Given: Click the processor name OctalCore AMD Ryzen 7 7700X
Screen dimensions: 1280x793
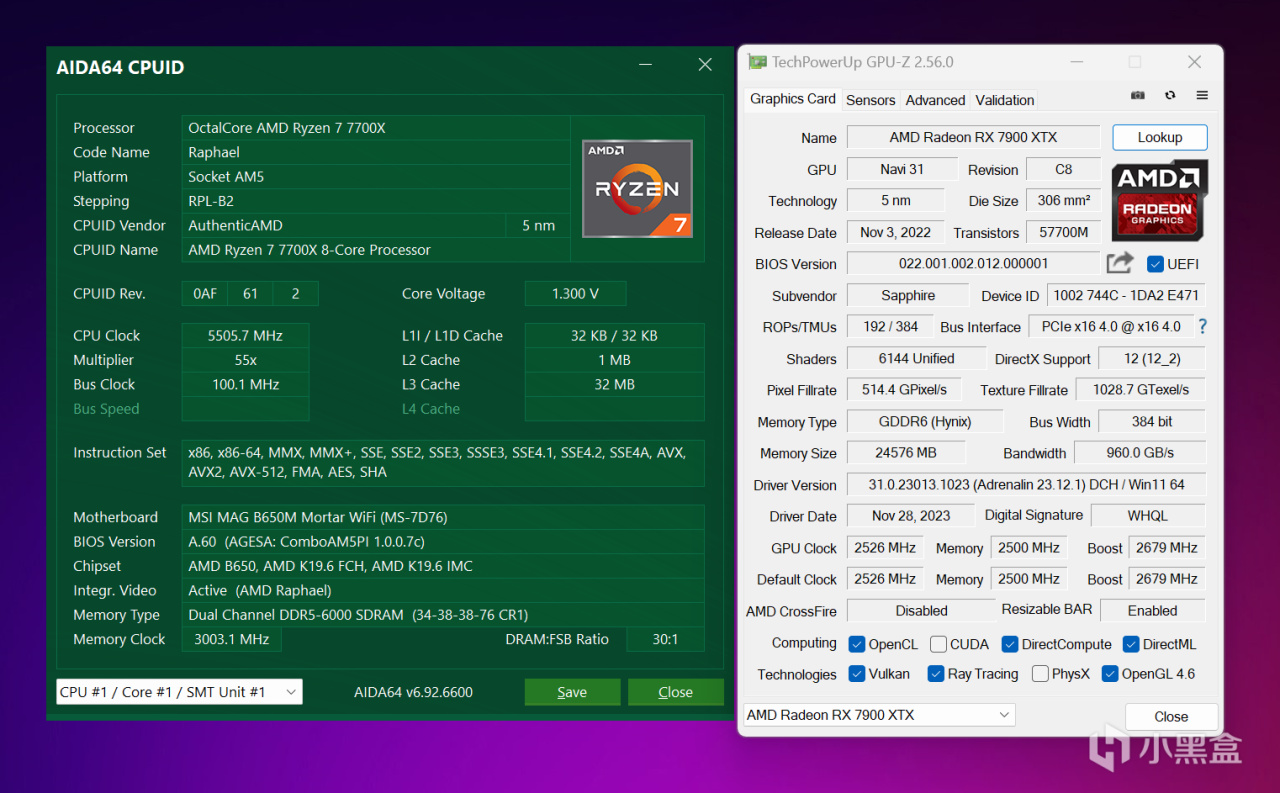Looking at the screenshot, I should point(376,128).
